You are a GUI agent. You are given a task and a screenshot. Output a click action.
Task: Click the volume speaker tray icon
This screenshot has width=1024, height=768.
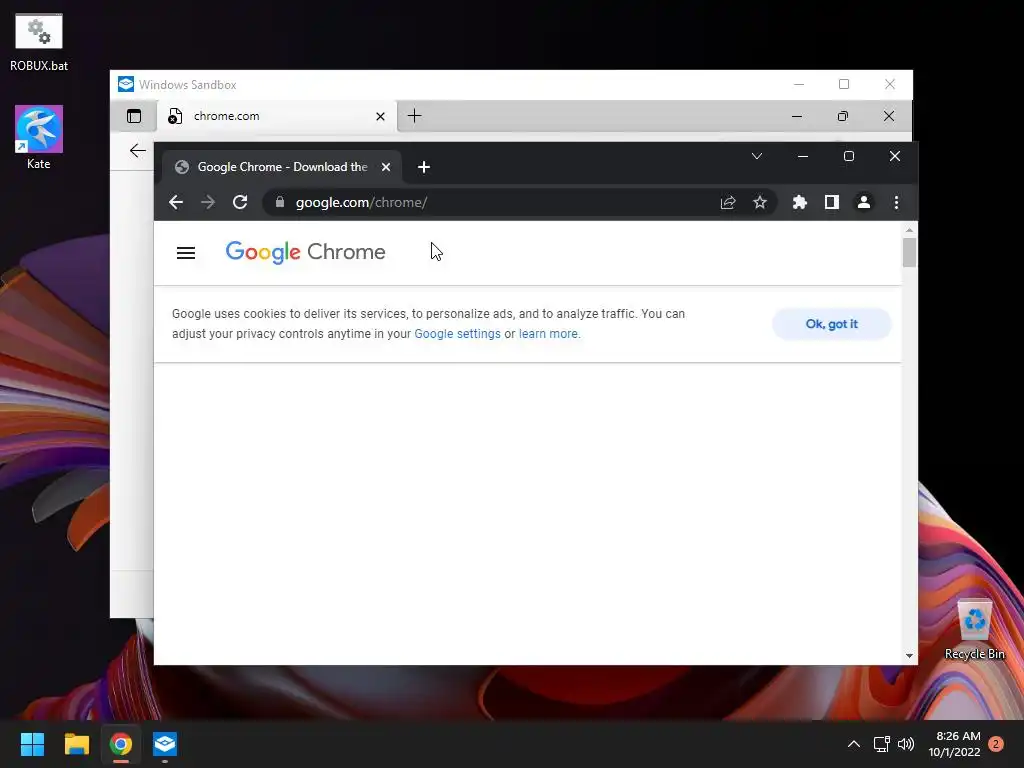click(906, 744)
